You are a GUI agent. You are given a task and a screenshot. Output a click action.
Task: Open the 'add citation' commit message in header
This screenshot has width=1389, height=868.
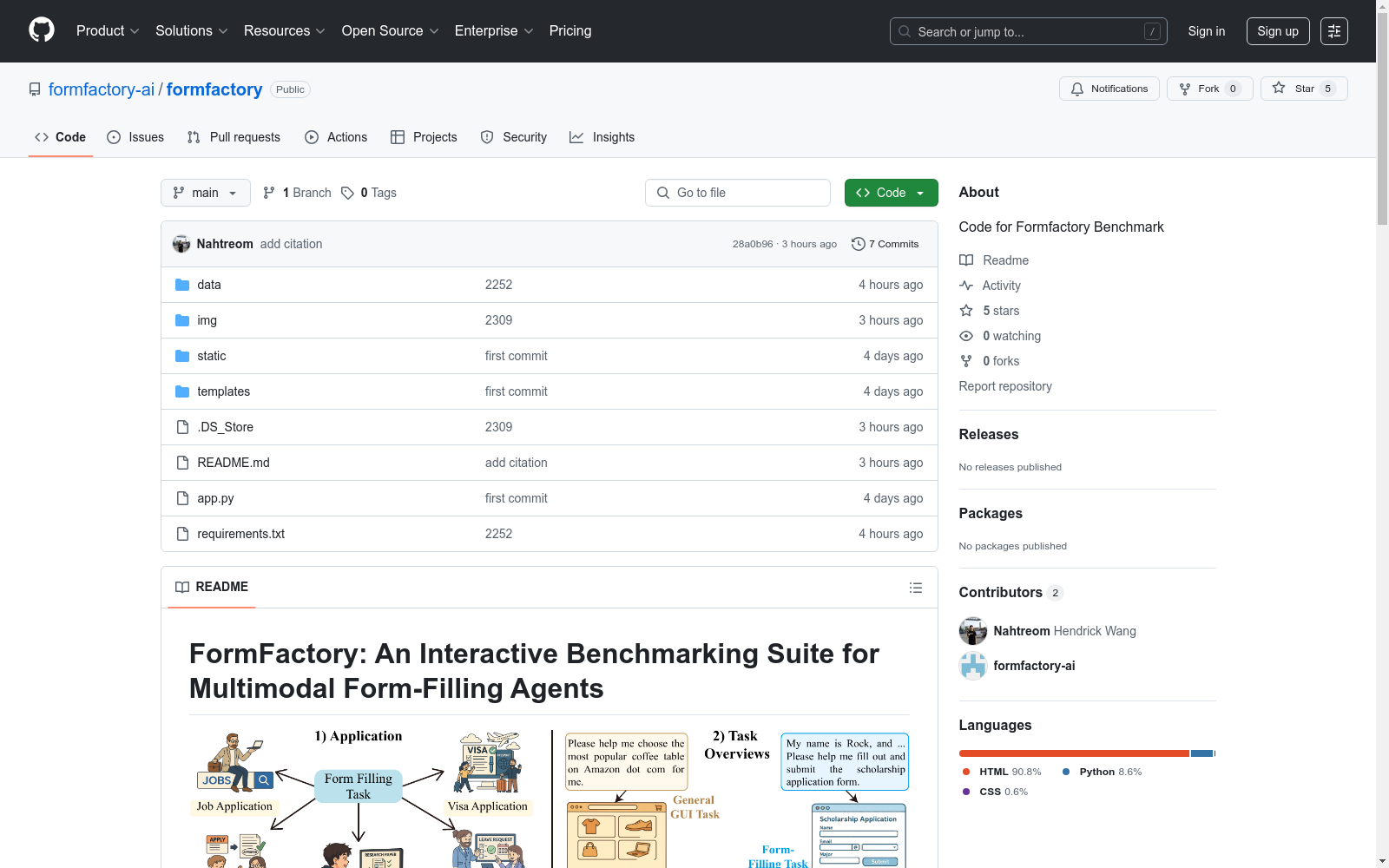(x=291, y=244)
